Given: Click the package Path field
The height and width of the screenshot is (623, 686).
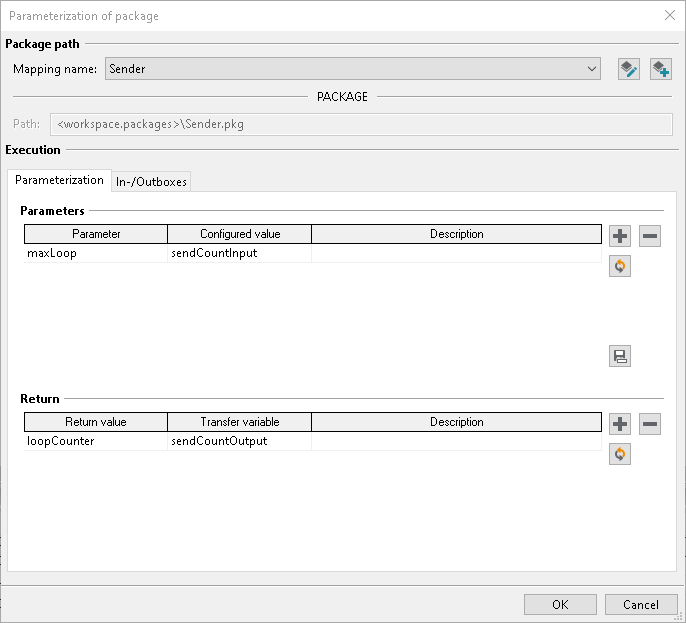Looking at the screenshot, I should tap(361, 124).
